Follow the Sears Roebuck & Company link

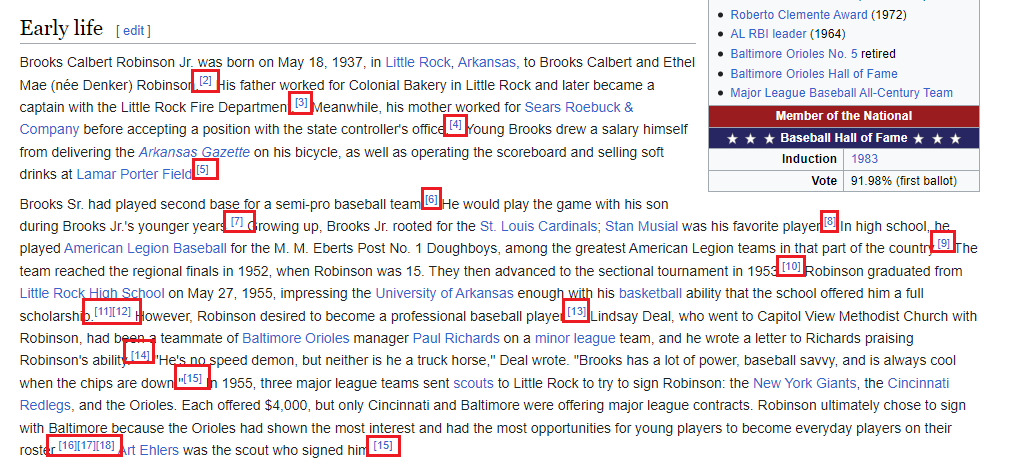point(327,118)
